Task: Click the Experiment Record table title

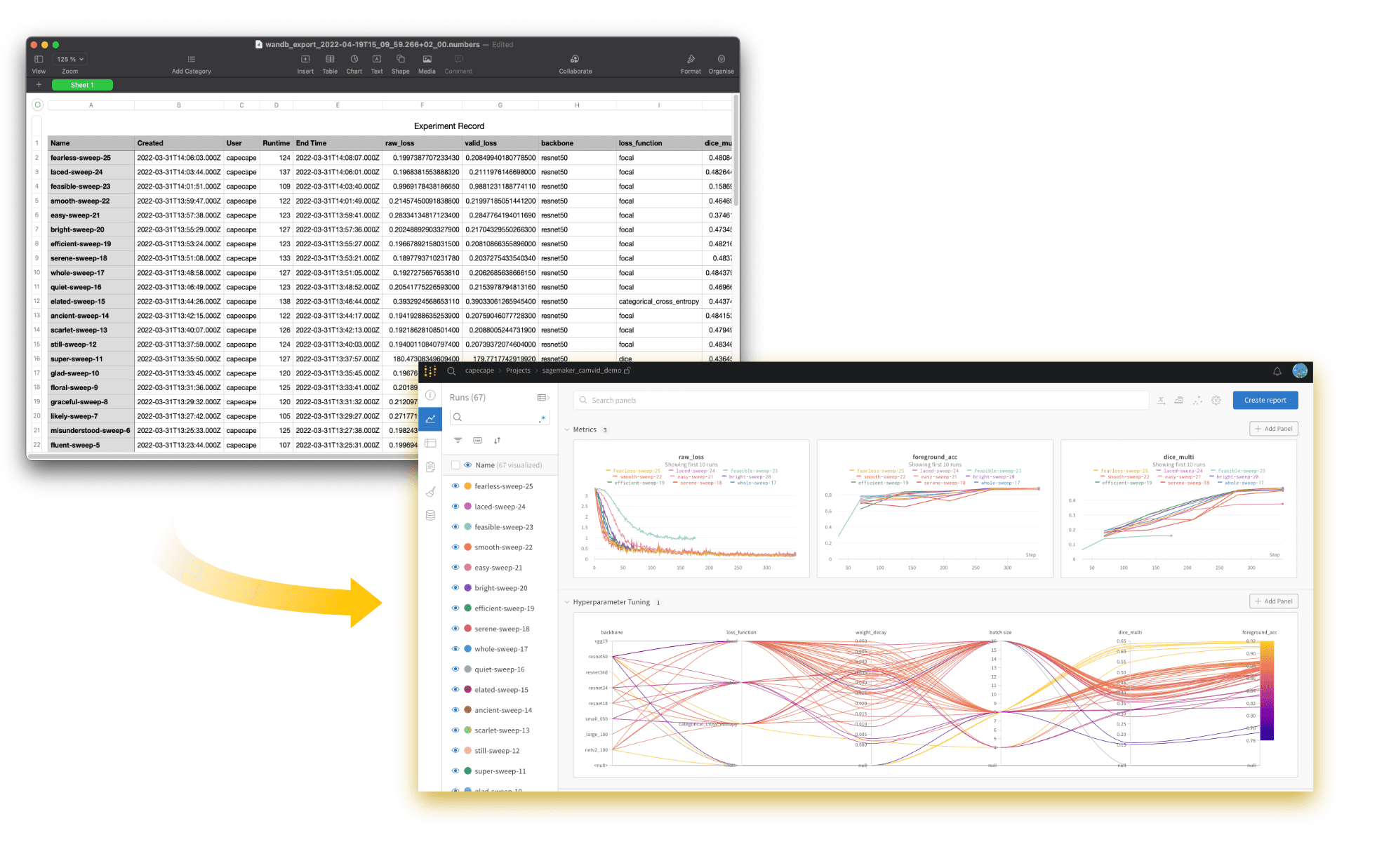Action: pos(449,126)
